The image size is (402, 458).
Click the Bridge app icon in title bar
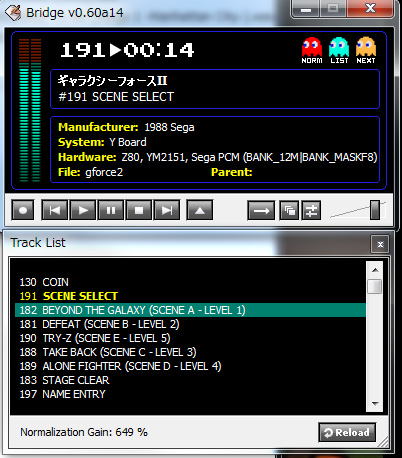13,13
